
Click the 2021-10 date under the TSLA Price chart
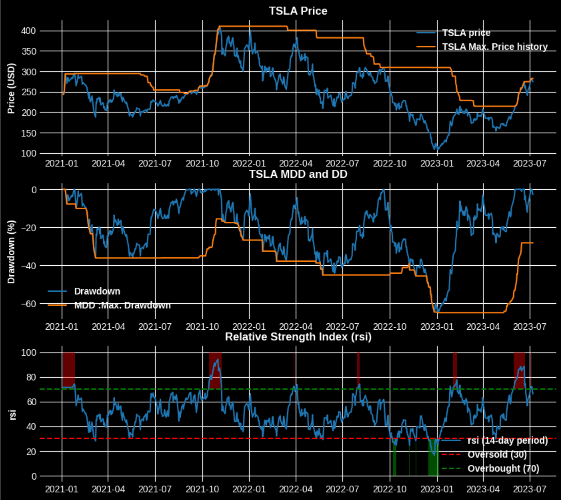click(x=202, y=164)
